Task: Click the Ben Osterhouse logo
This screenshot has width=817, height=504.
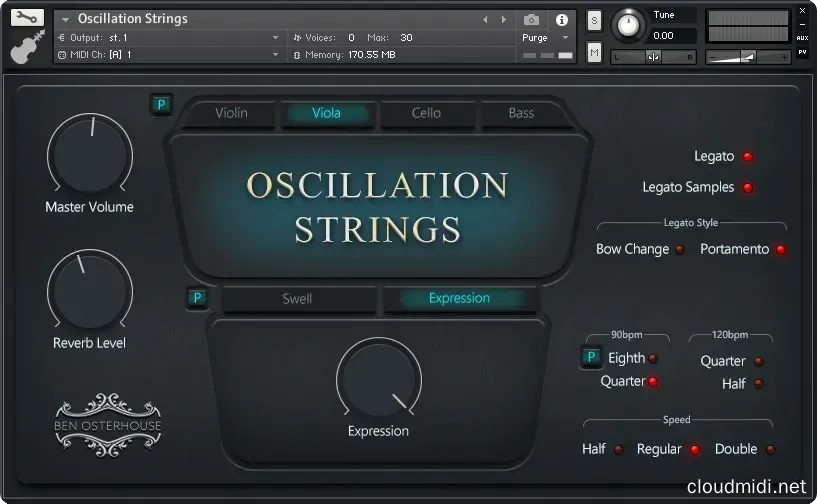Action: coord(107,420)
